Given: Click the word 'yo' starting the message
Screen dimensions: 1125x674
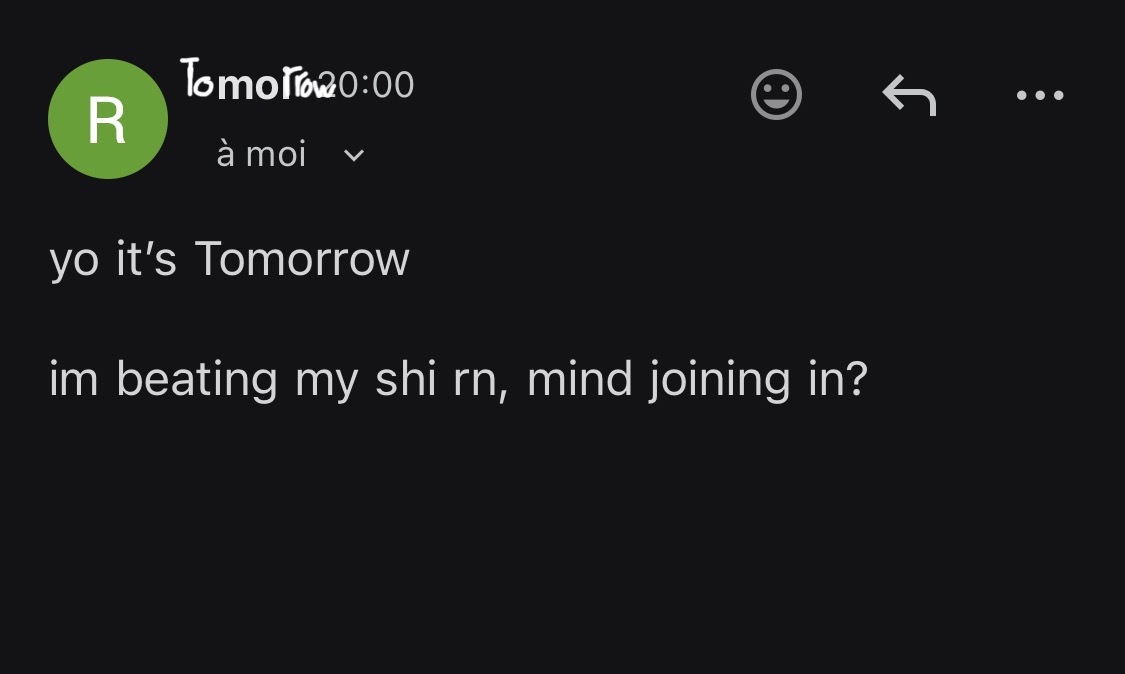Looking at the screenshot, I should coord(74,261).
